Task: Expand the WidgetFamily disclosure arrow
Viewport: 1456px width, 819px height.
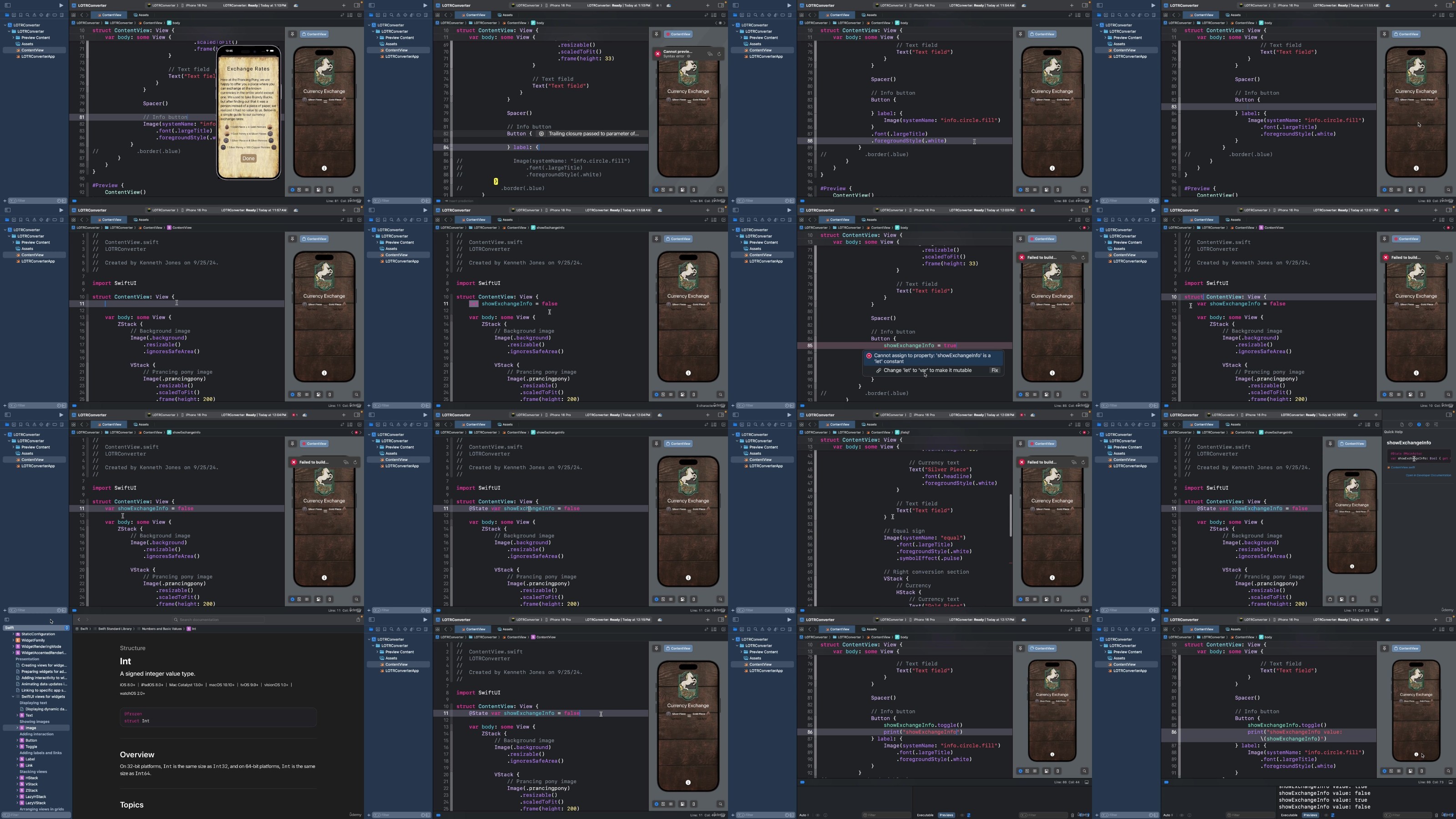Action: (x=13, y=640)
